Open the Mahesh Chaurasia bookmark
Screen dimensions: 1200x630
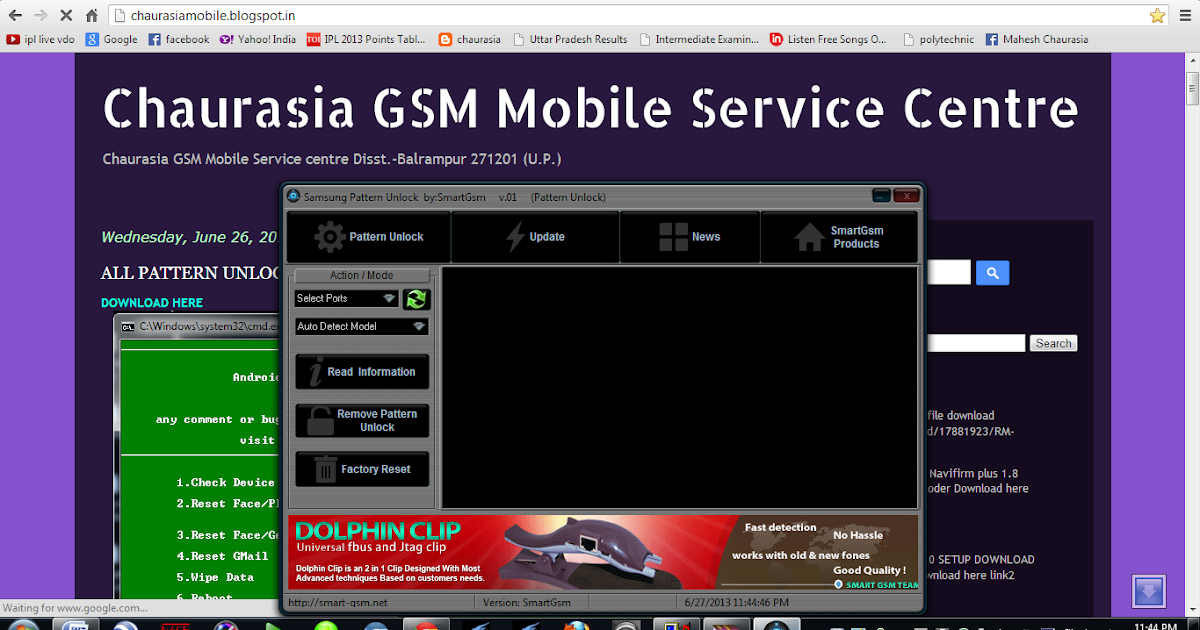coord(1037,40)
